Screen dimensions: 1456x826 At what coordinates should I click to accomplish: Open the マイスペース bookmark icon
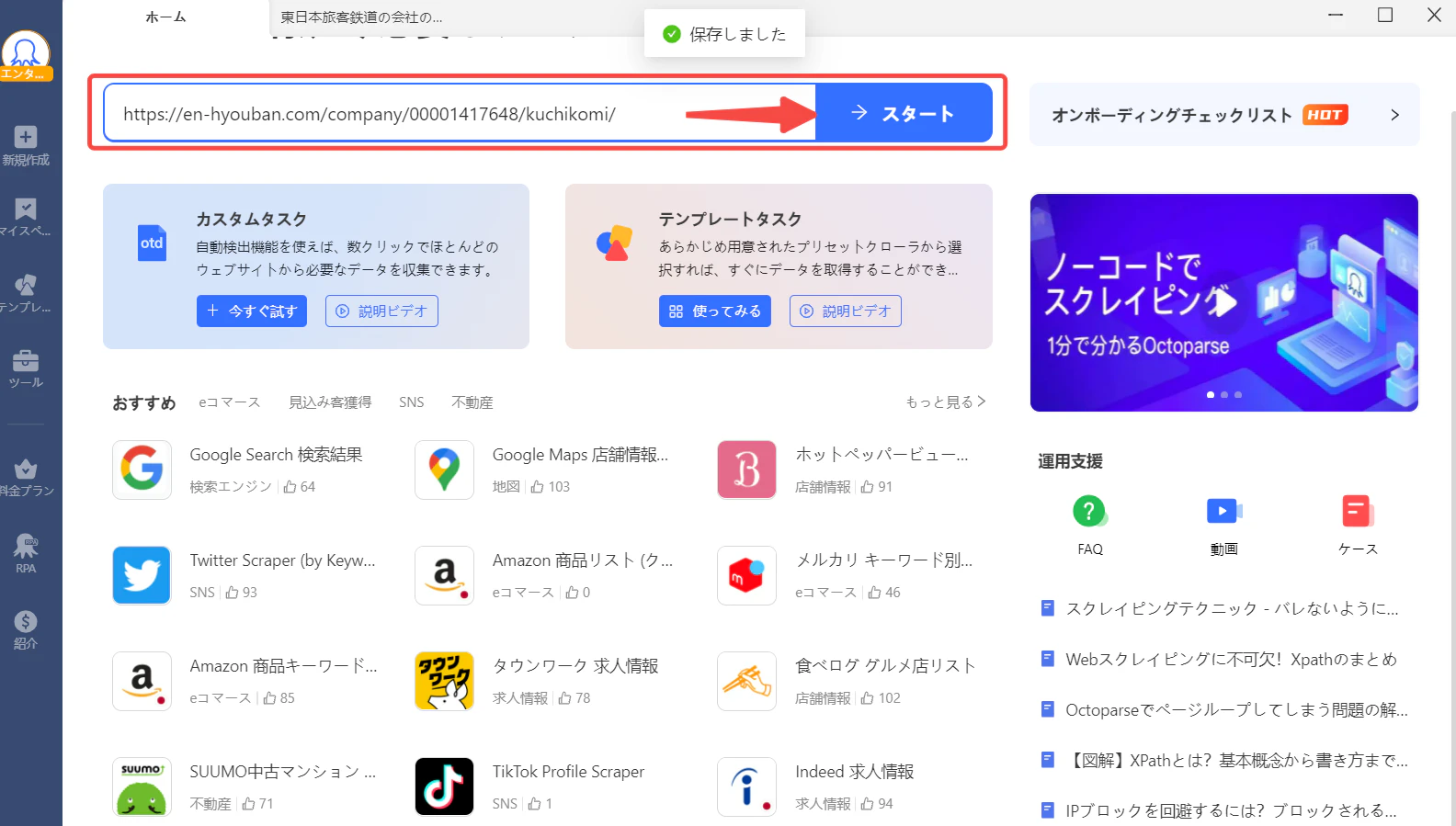26,209
